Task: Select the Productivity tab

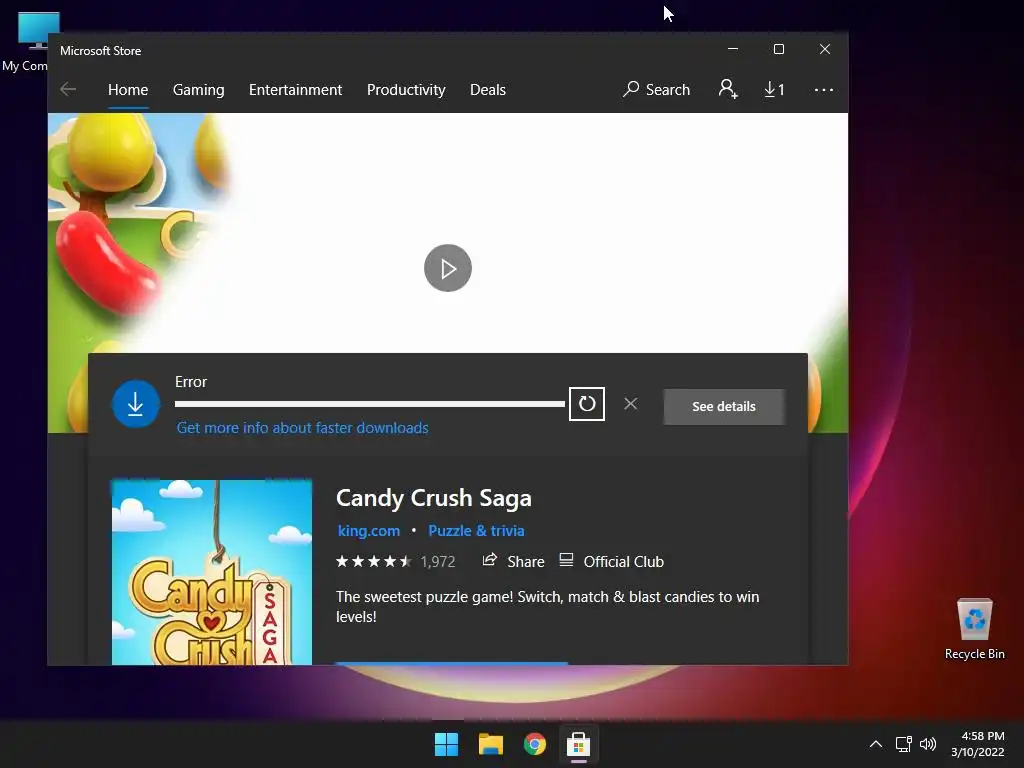Action: point(406,89)
